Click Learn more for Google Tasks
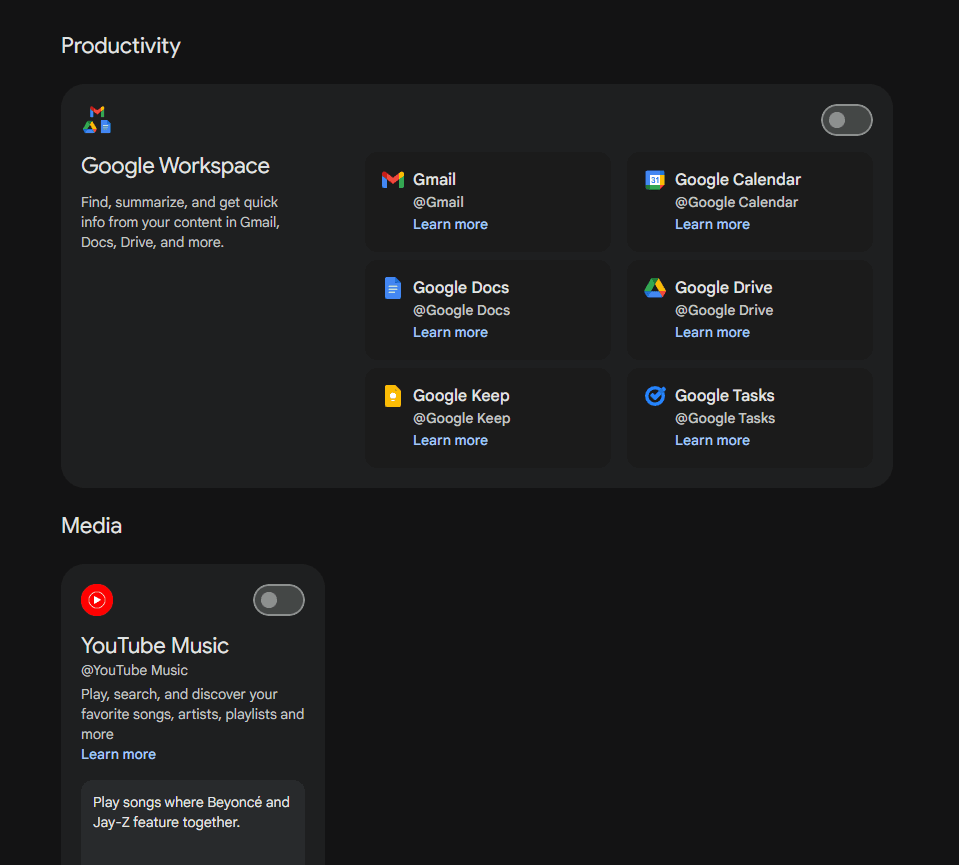The width and height of the screenshot is (959, 865). pyautogui.click(x=712, y=441)
